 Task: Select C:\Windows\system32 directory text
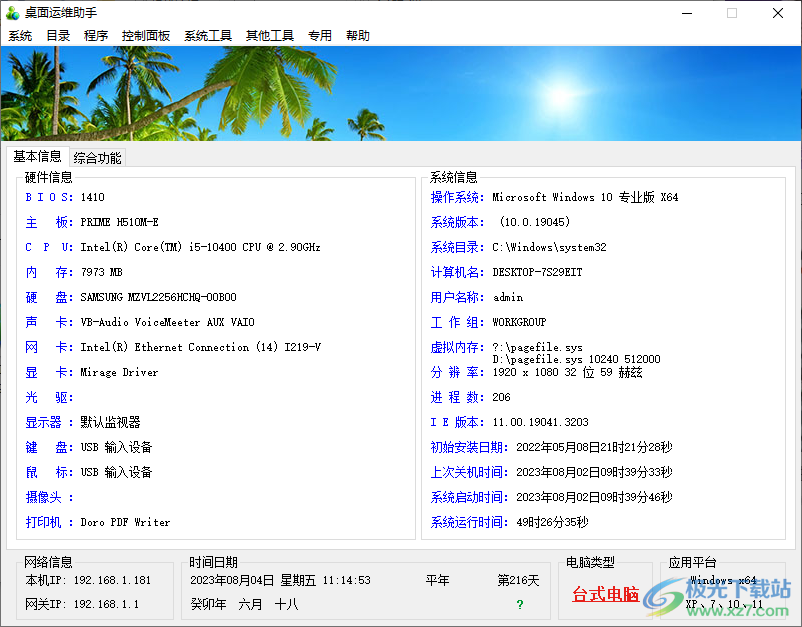(x=549, y=247)
